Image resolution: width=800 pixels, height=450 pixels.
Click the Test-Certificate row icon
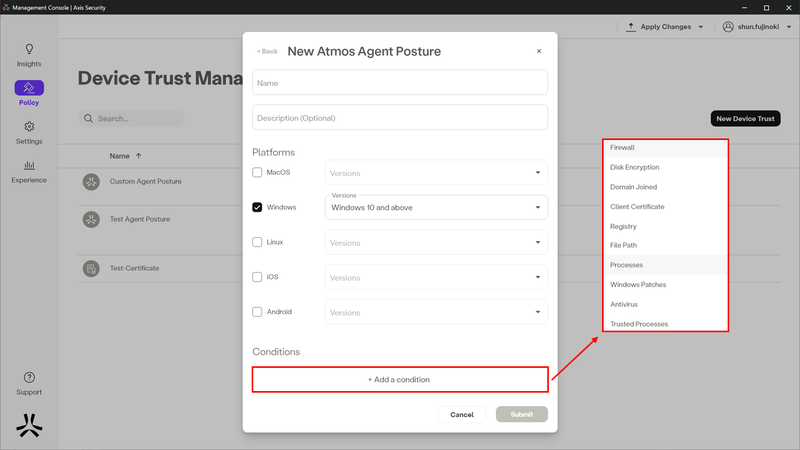pos(91,268)
